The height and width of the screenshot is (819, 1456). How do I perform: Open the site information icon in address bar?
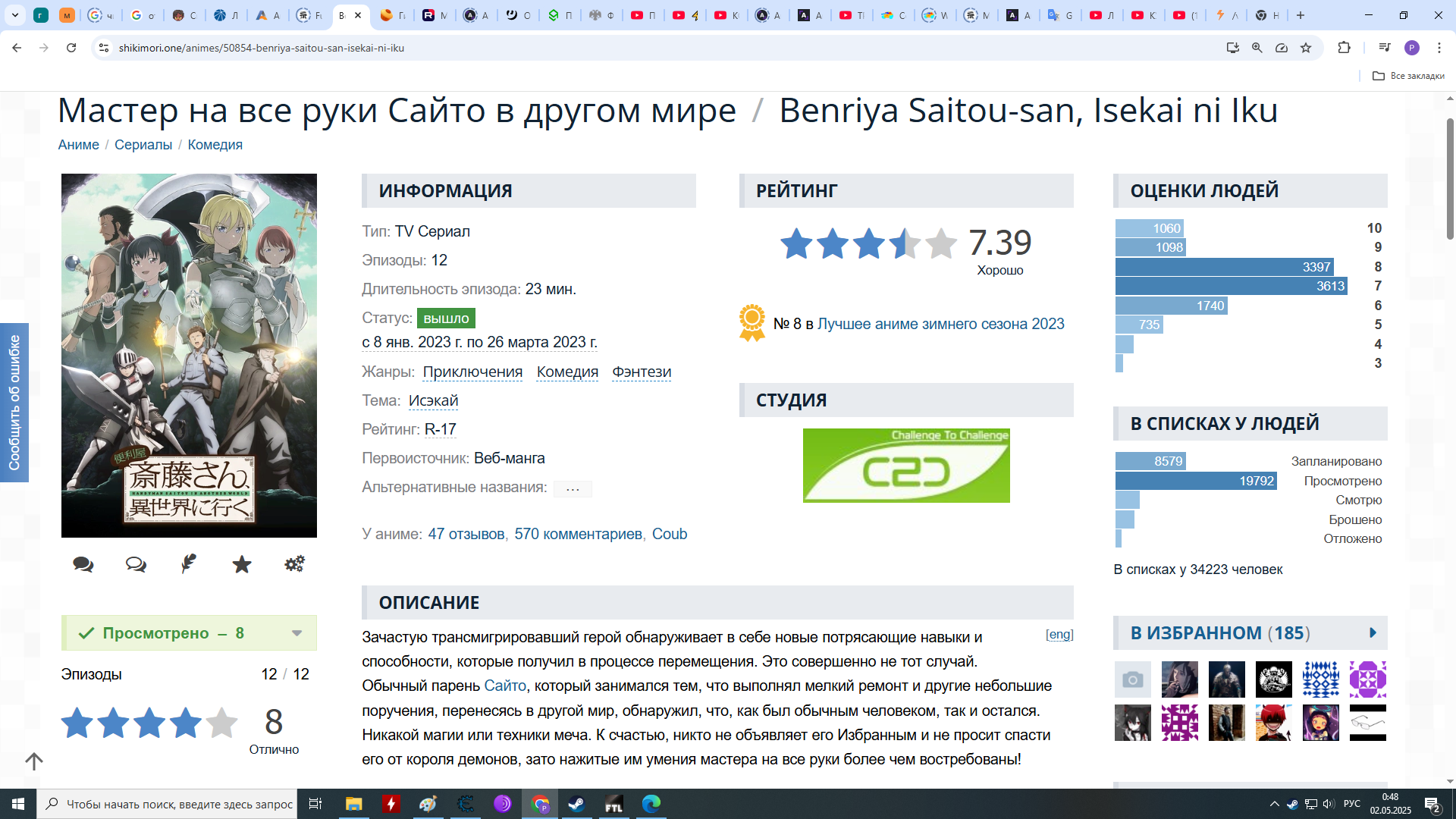click(104, 48)
